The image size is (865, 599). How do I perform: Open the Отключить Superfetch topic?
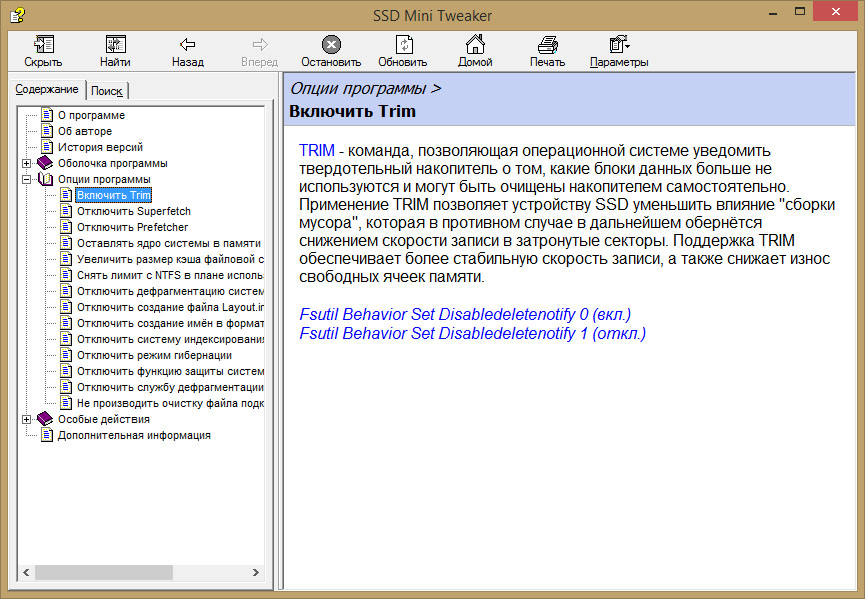tap(133, 211)
